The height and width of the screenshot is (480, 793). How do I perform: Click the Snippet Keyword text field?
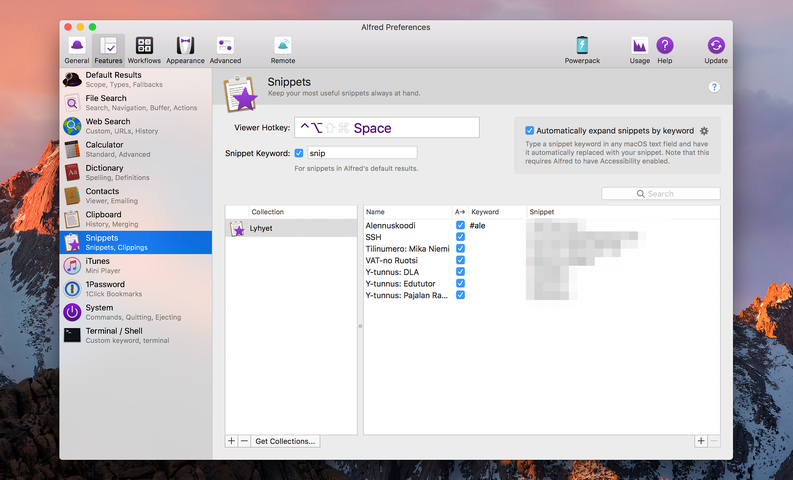click(362, 153)
